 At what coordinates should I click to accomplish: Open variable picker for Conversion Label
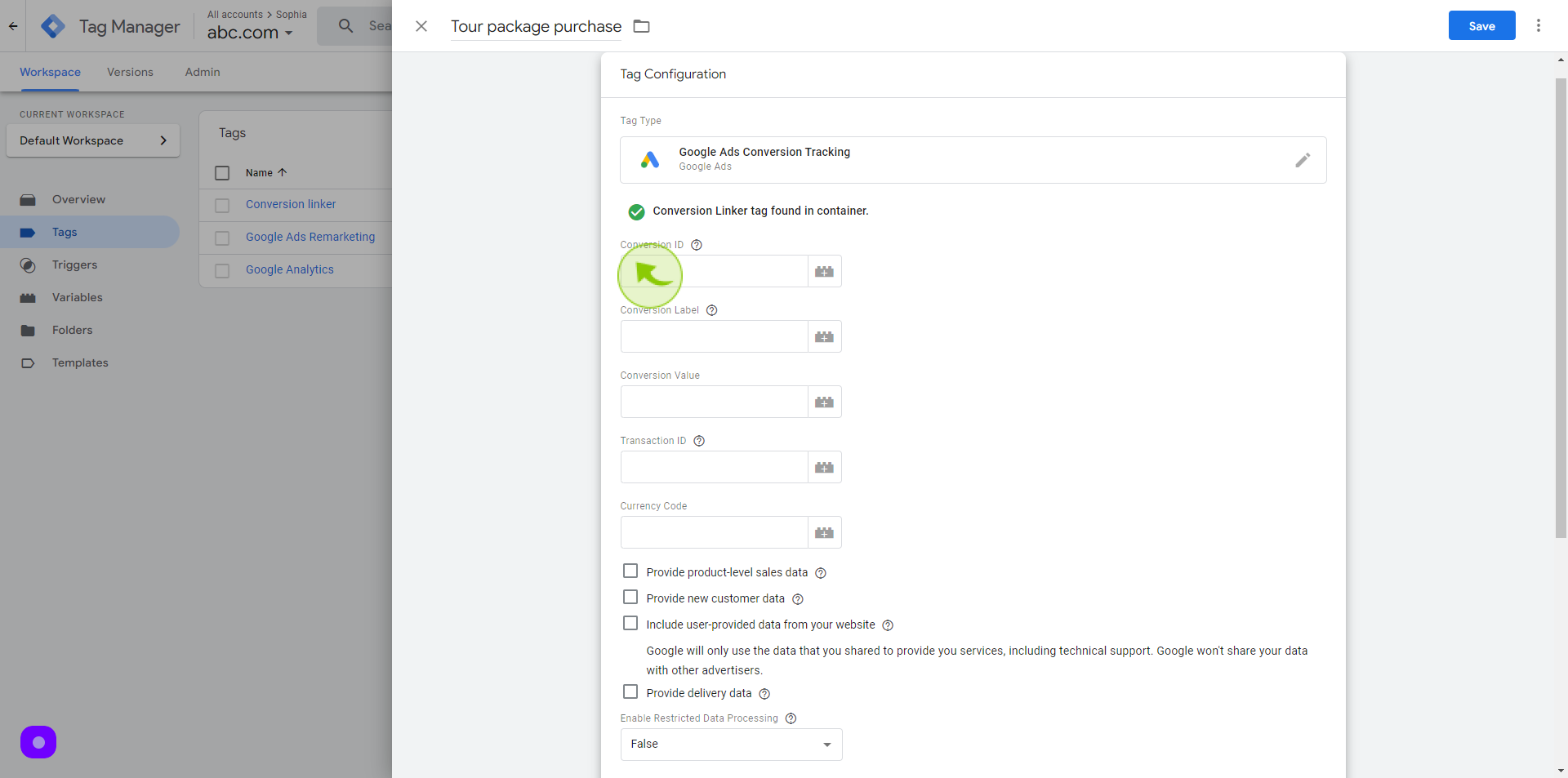point(825,336)
